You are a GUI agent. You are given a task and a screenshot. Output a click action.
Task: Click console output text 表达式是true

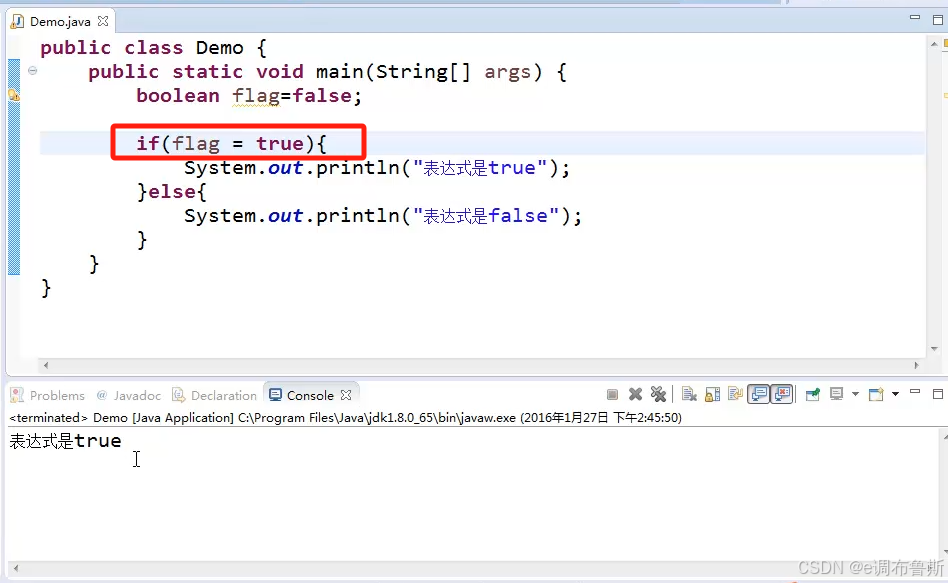point(65,441)
